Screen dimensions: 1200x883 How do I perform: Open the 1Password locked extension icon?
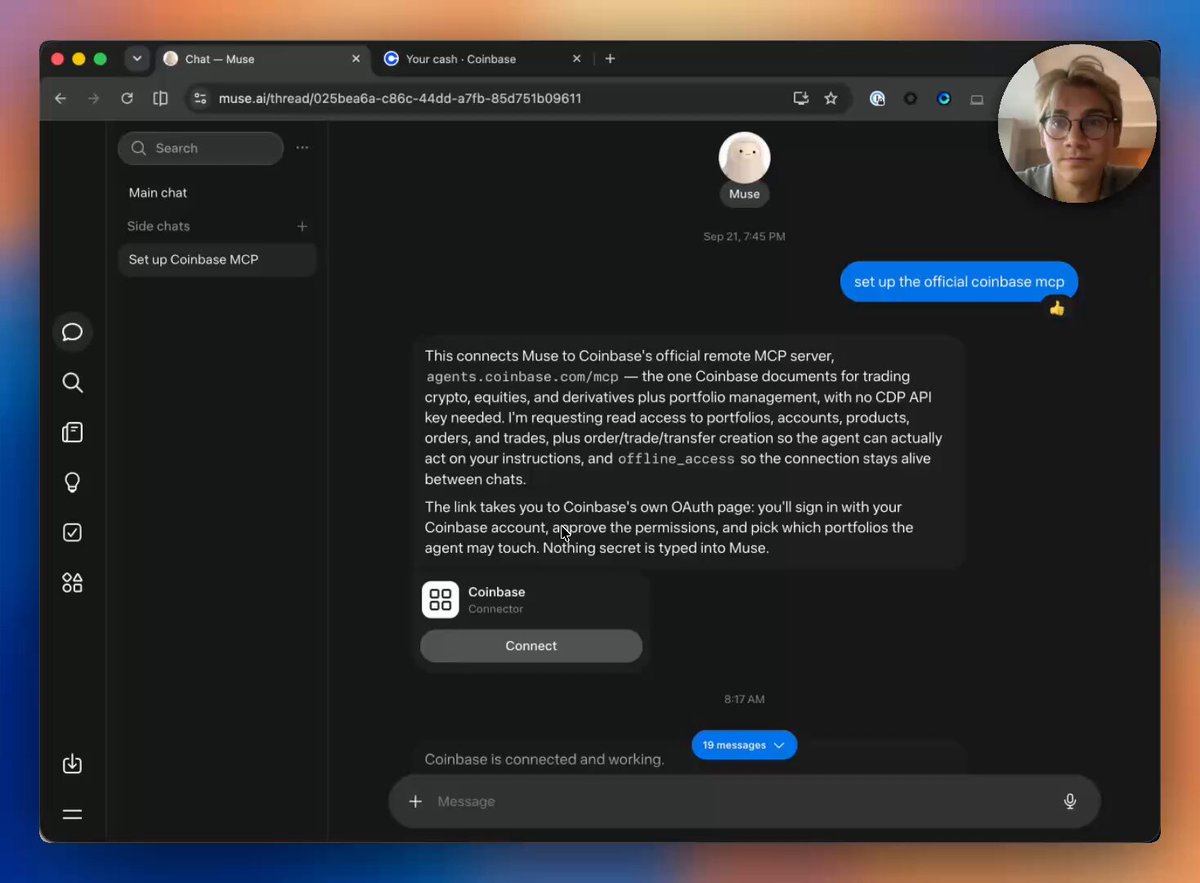(877, 98)
